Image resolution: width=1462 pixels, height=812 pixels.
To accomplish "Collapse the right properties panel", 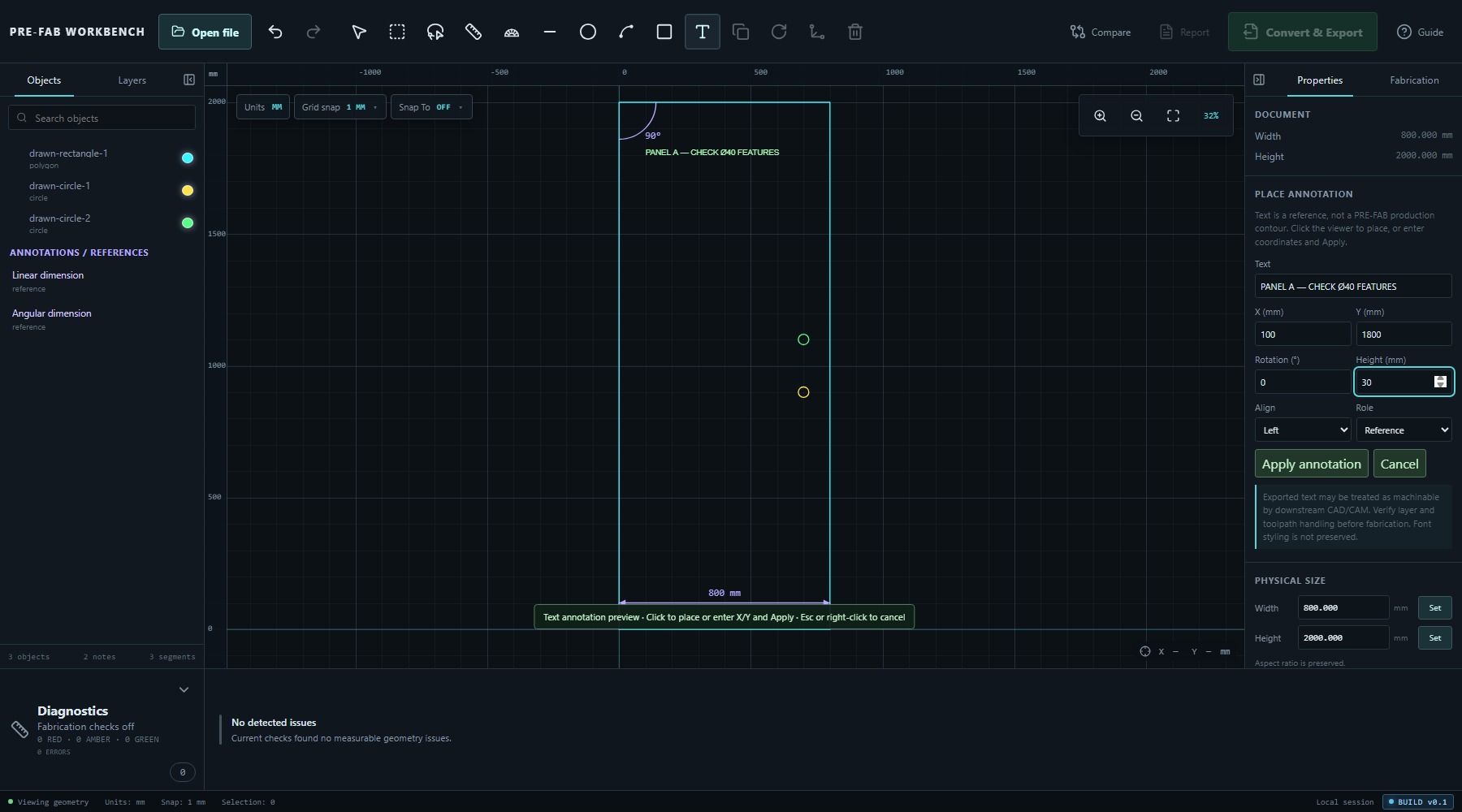I will coord(1259,80).
